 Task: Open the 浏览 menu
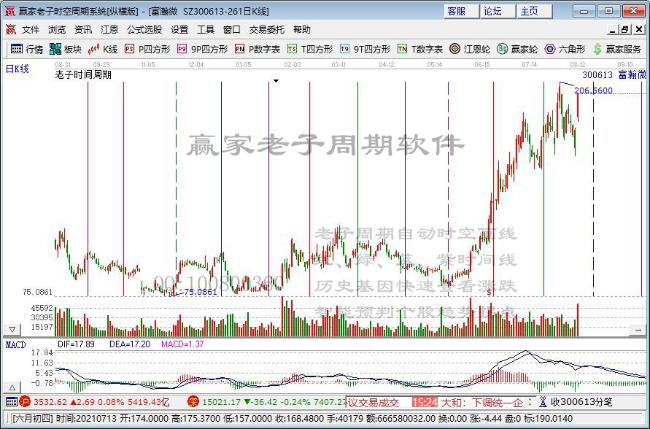tap(57, 30)
